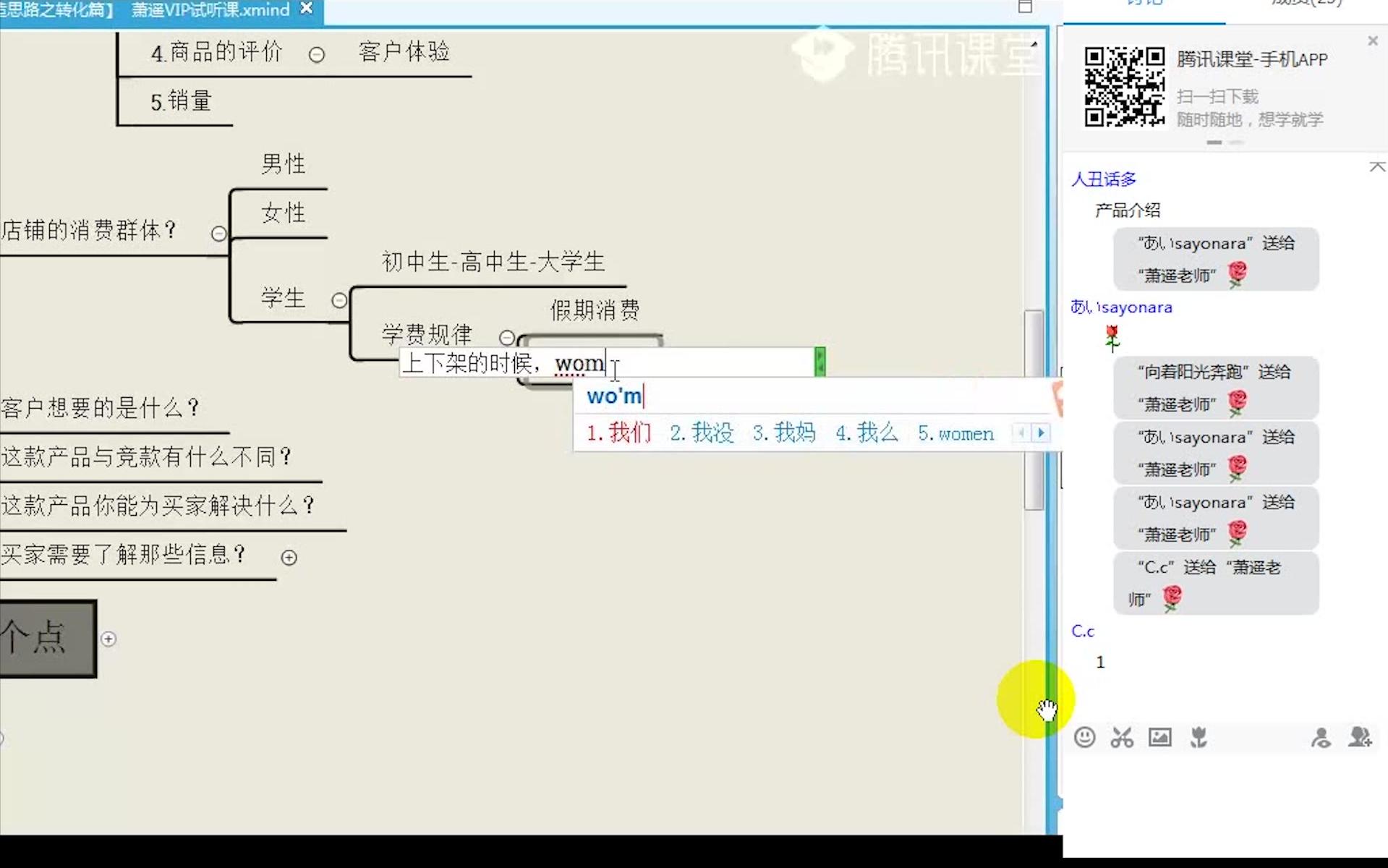The height and width of the screenshot is (868, 1388).
Task: Close the 腾讯课堂-手机APP promo banner
Action: coord(1372,41)
